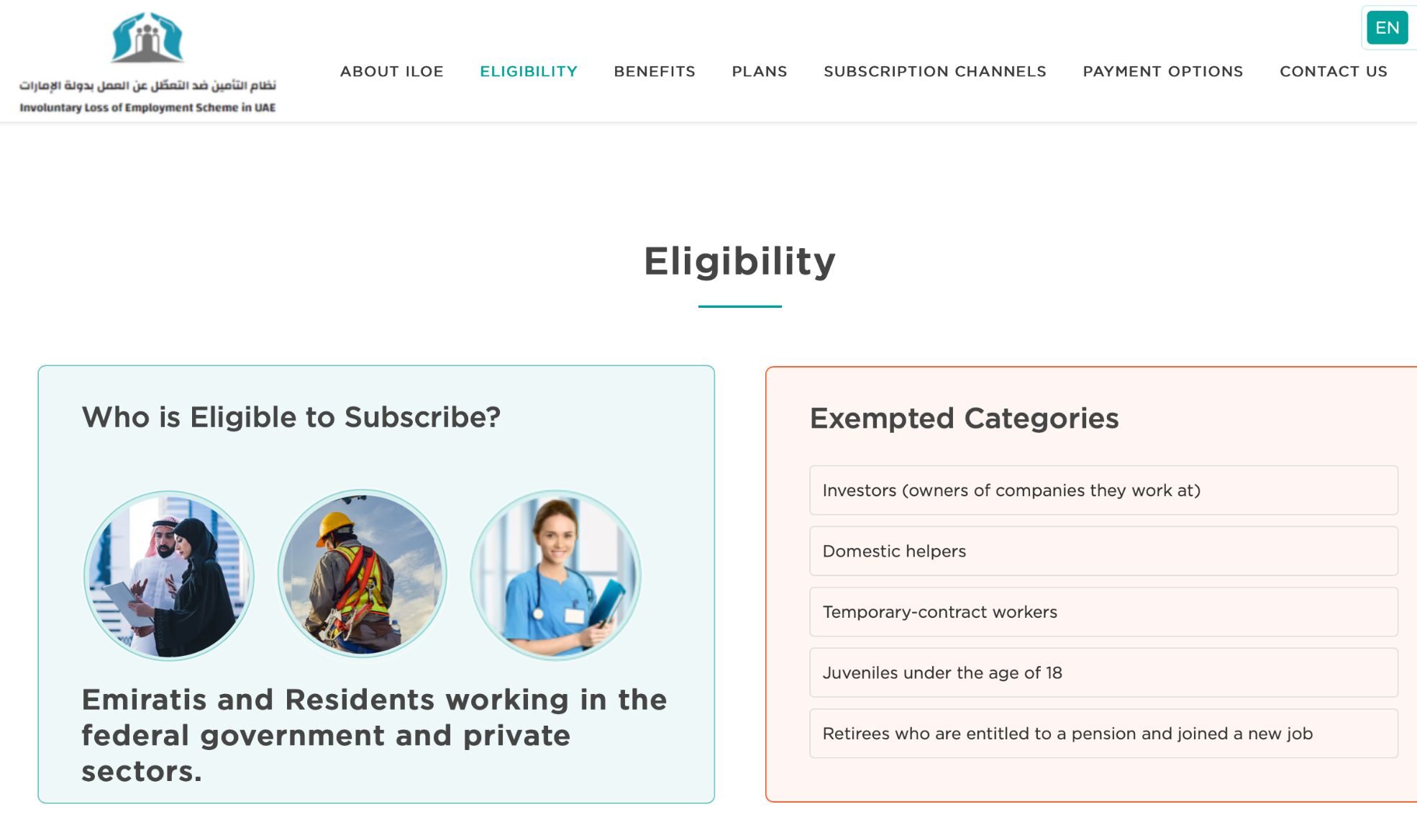
Task: Click the ELIGIBILITY navigation tab
Action: coord(528,70)
